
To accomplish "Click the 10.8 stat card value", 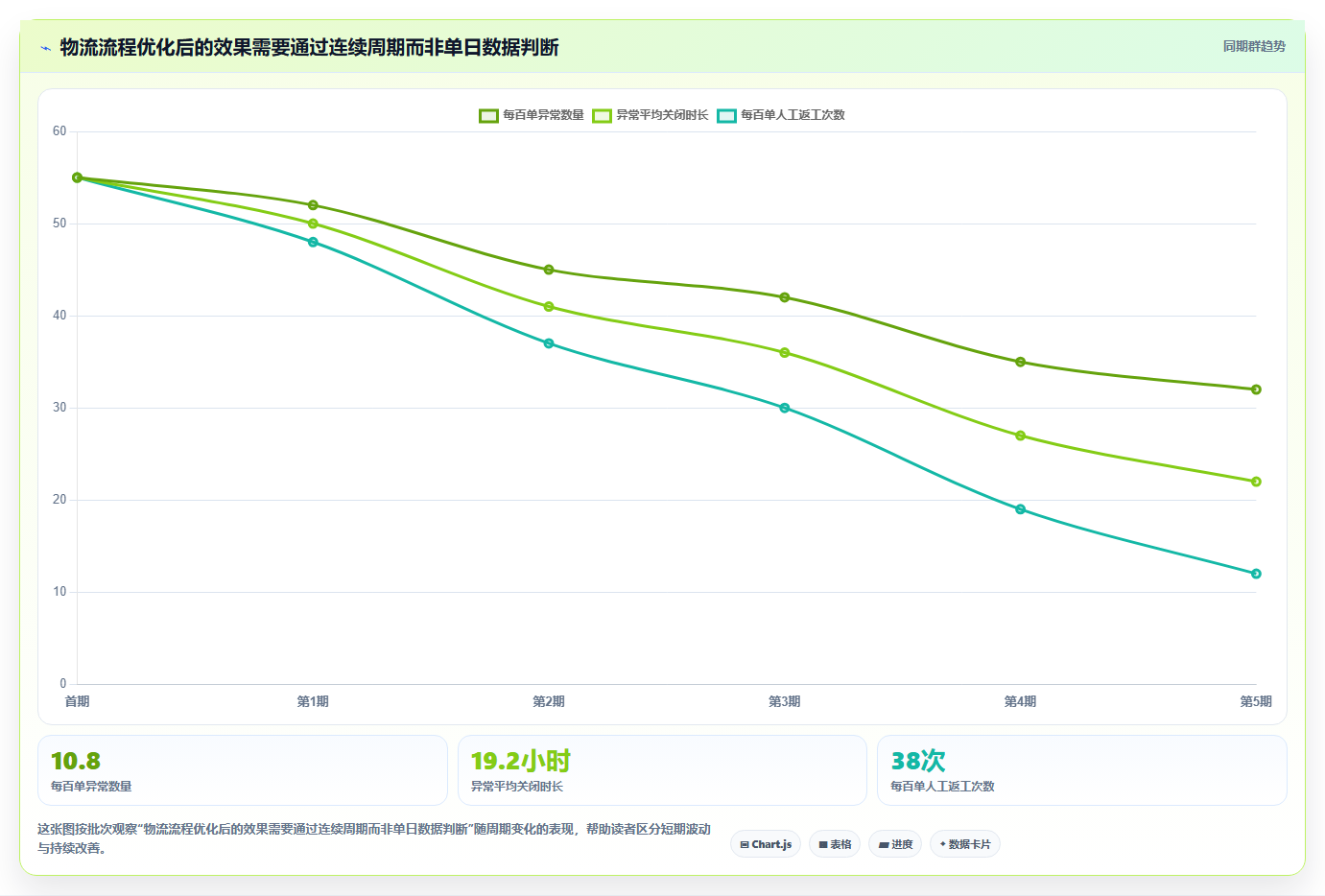I will pyautogui.click(x=76, y=761).
